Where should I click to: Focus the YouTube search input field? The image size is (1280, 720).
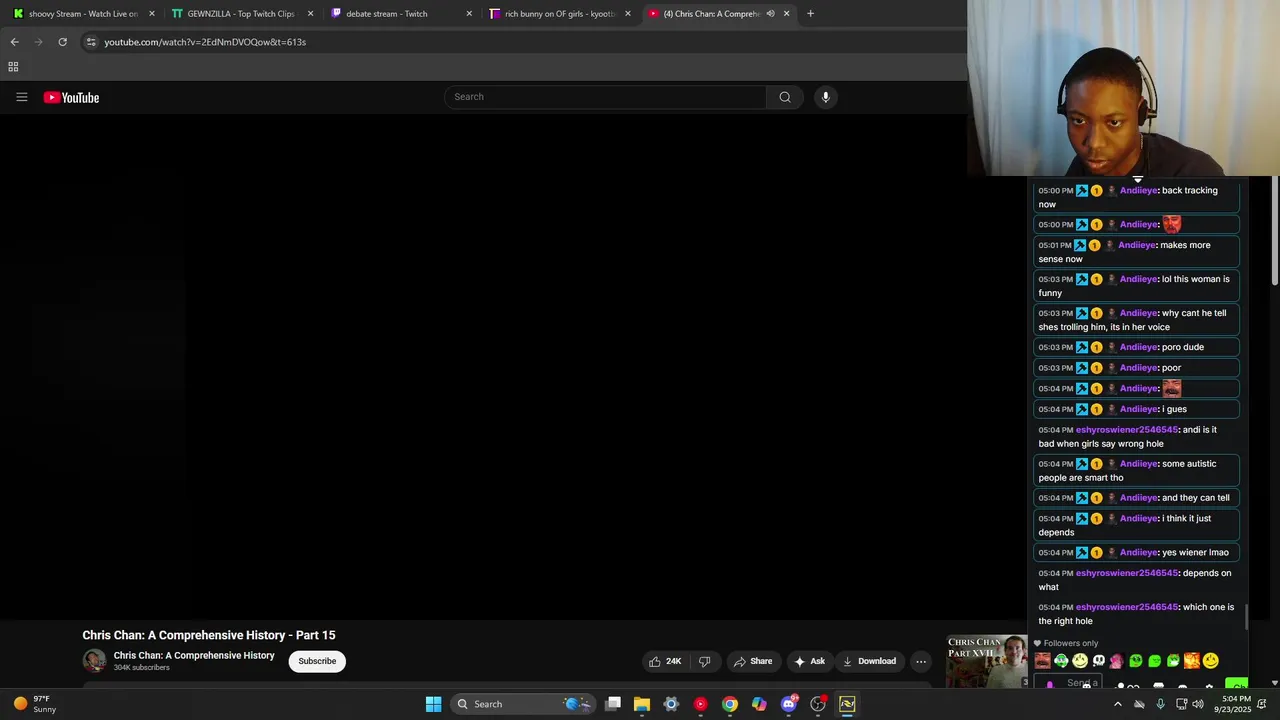[x=605, y=97]
